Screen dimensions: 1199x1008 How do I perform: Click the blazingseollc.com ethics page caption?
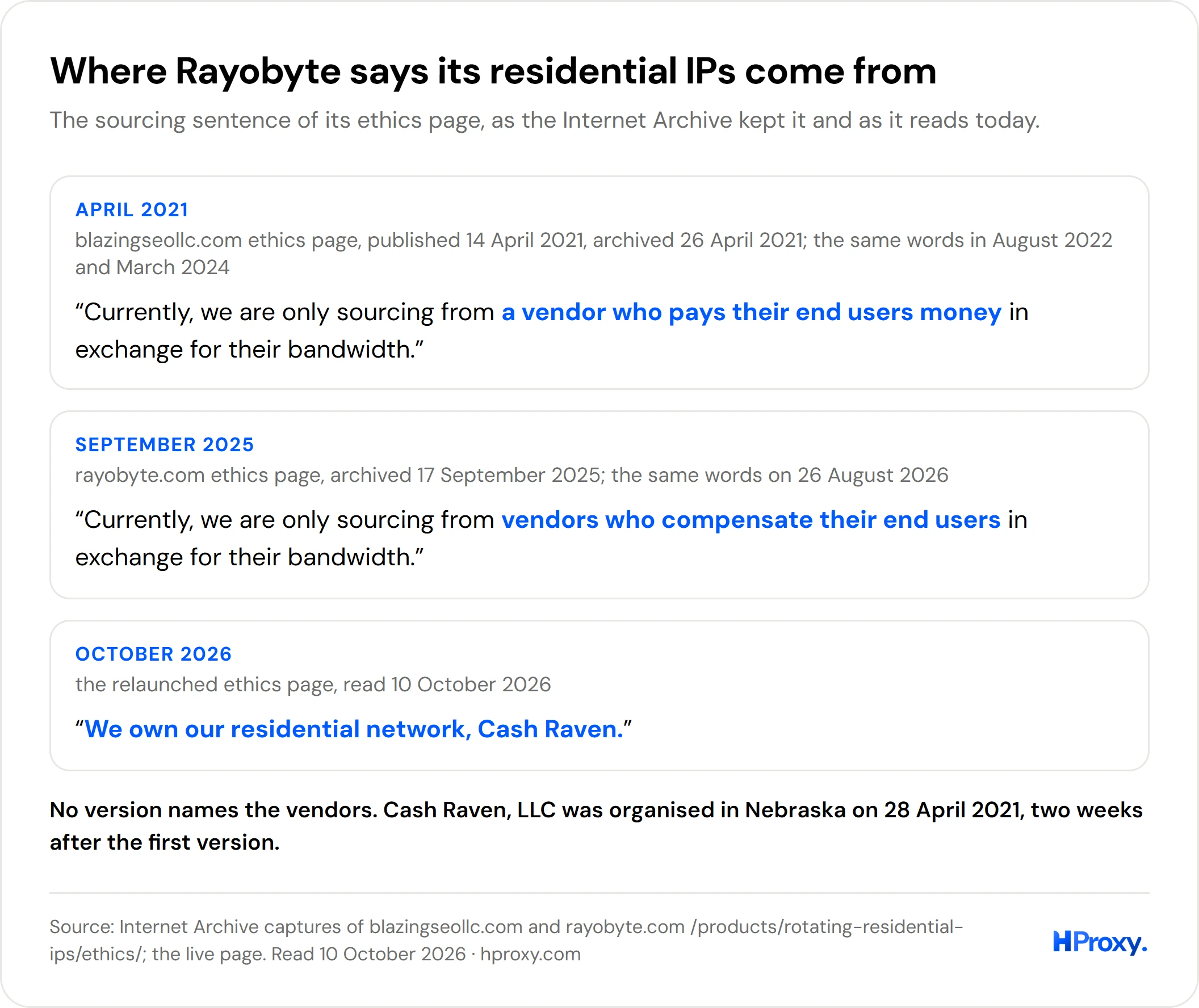(594, 254)
